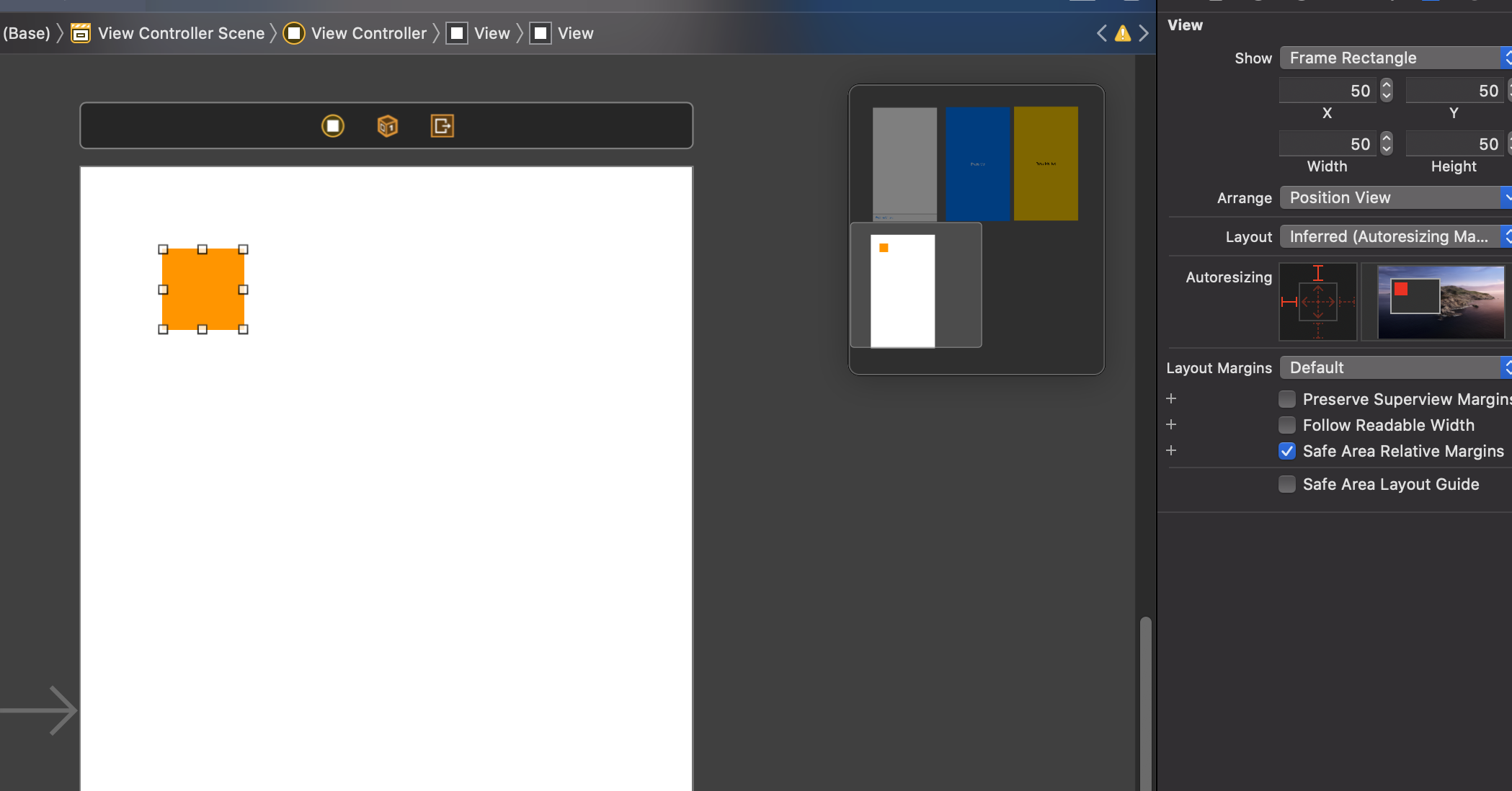Click the plus beside Safe Area Relative Margins
Viewport: 1512px width, 791px height.
coord(1171,450)
